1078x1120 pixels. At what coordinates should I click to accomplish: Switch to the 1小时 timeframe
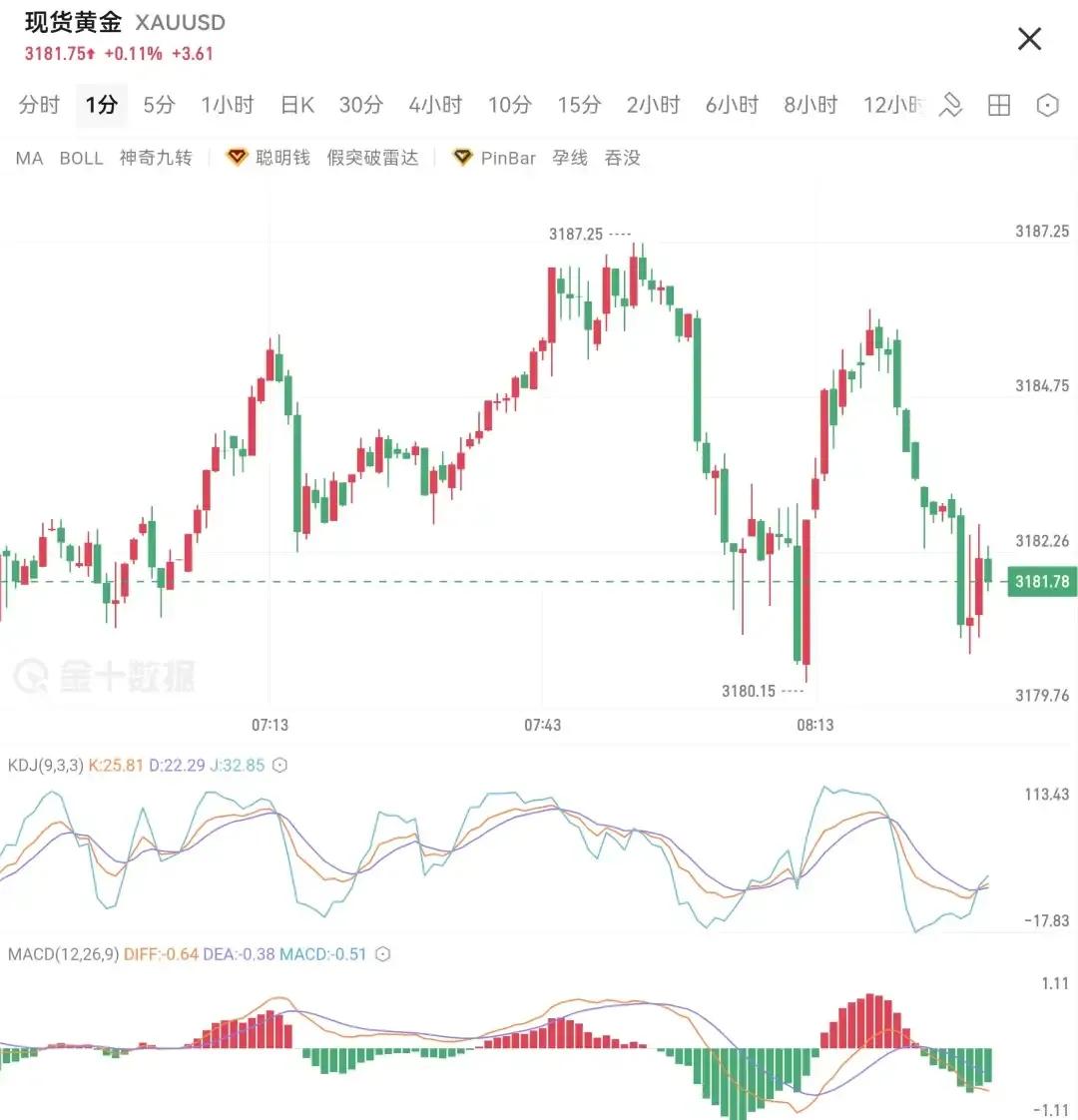227,105
